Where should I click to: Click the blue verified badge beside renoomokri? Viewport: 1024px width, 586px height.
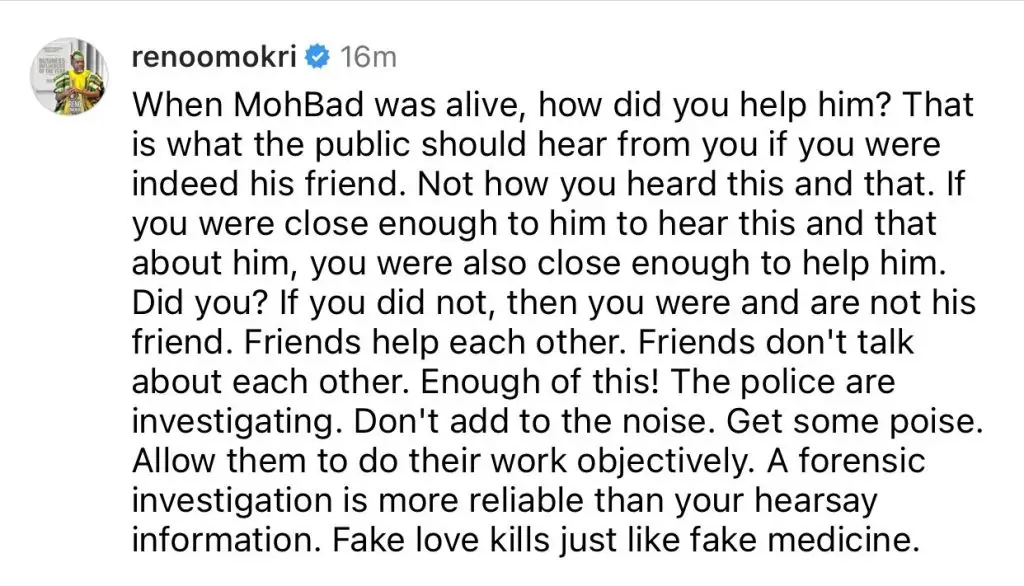[318, 58]
